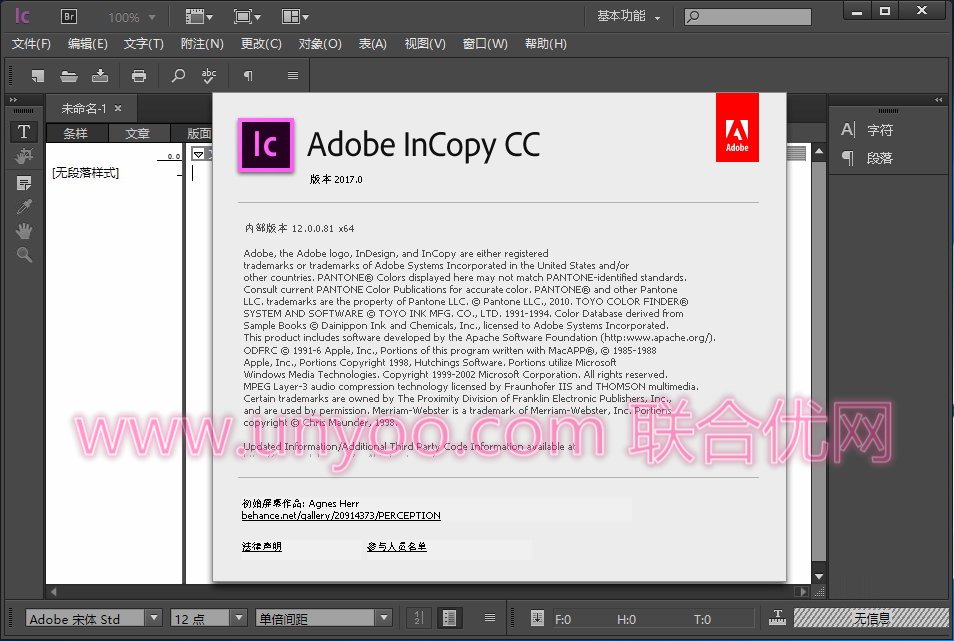Image resolution: width=954 pixels, height=641 pixels.
Task: Click the 无信息 copyfit progress bar
Action: tap(871, 618)
